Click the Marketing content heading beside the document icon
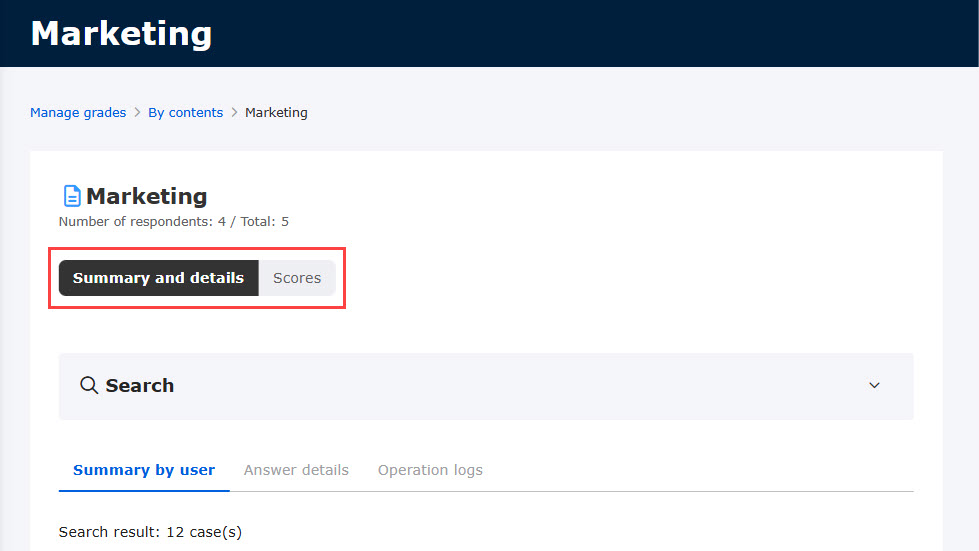The image size is (979, 551). click(147, 196)
